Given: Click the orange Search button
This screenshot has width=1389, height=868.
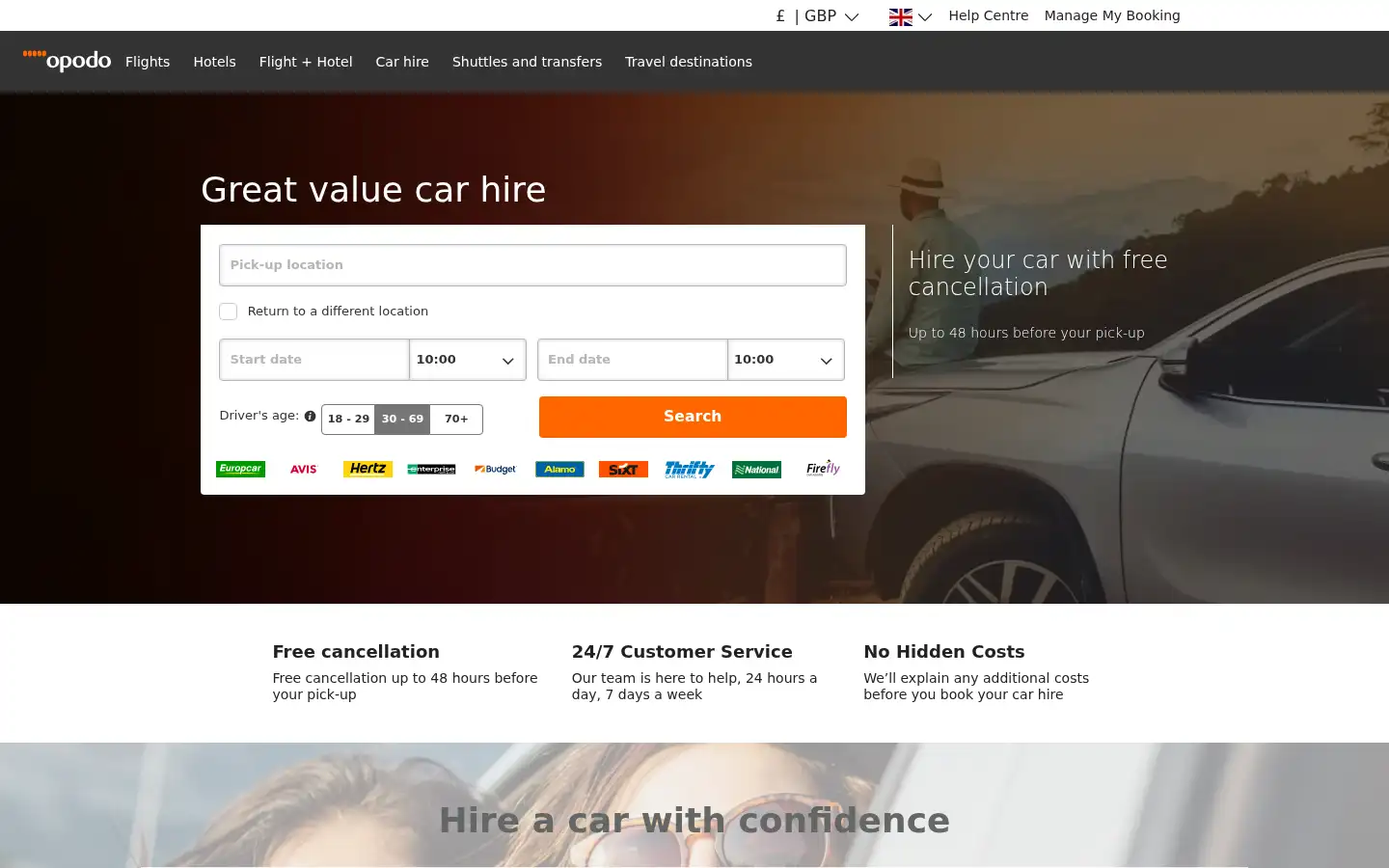Looking at the screenshot, I should [x=693, y=417].
